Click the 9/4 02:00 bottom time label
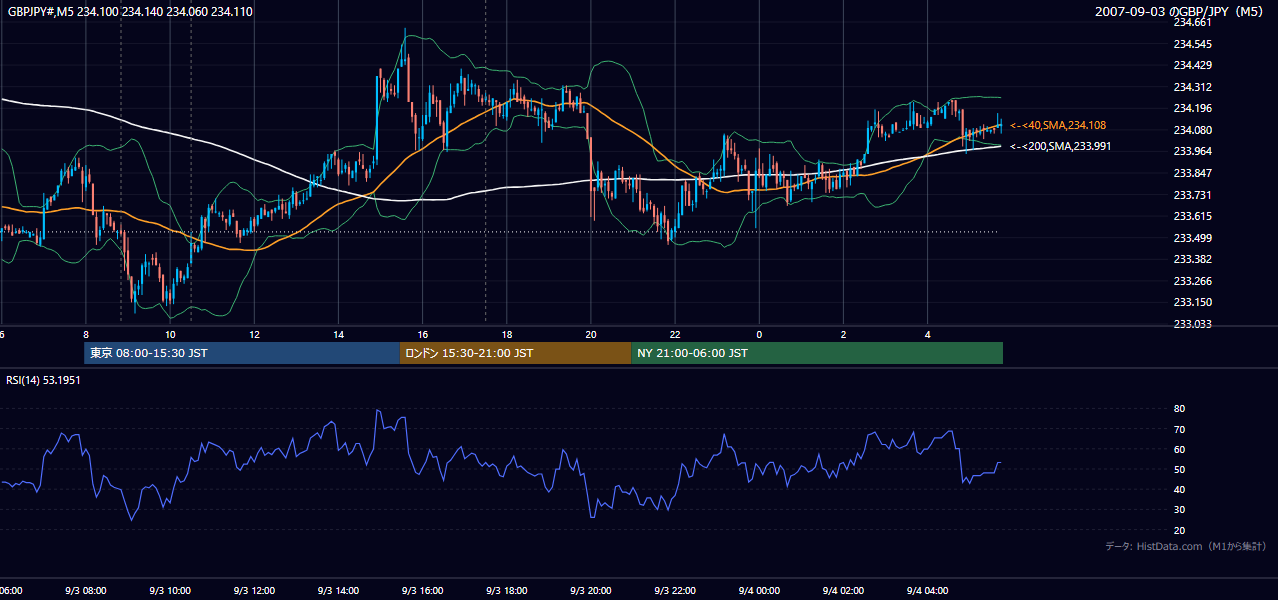This screenshot has width=1278, height=600. pyautogui.click(x=843, y=591)
